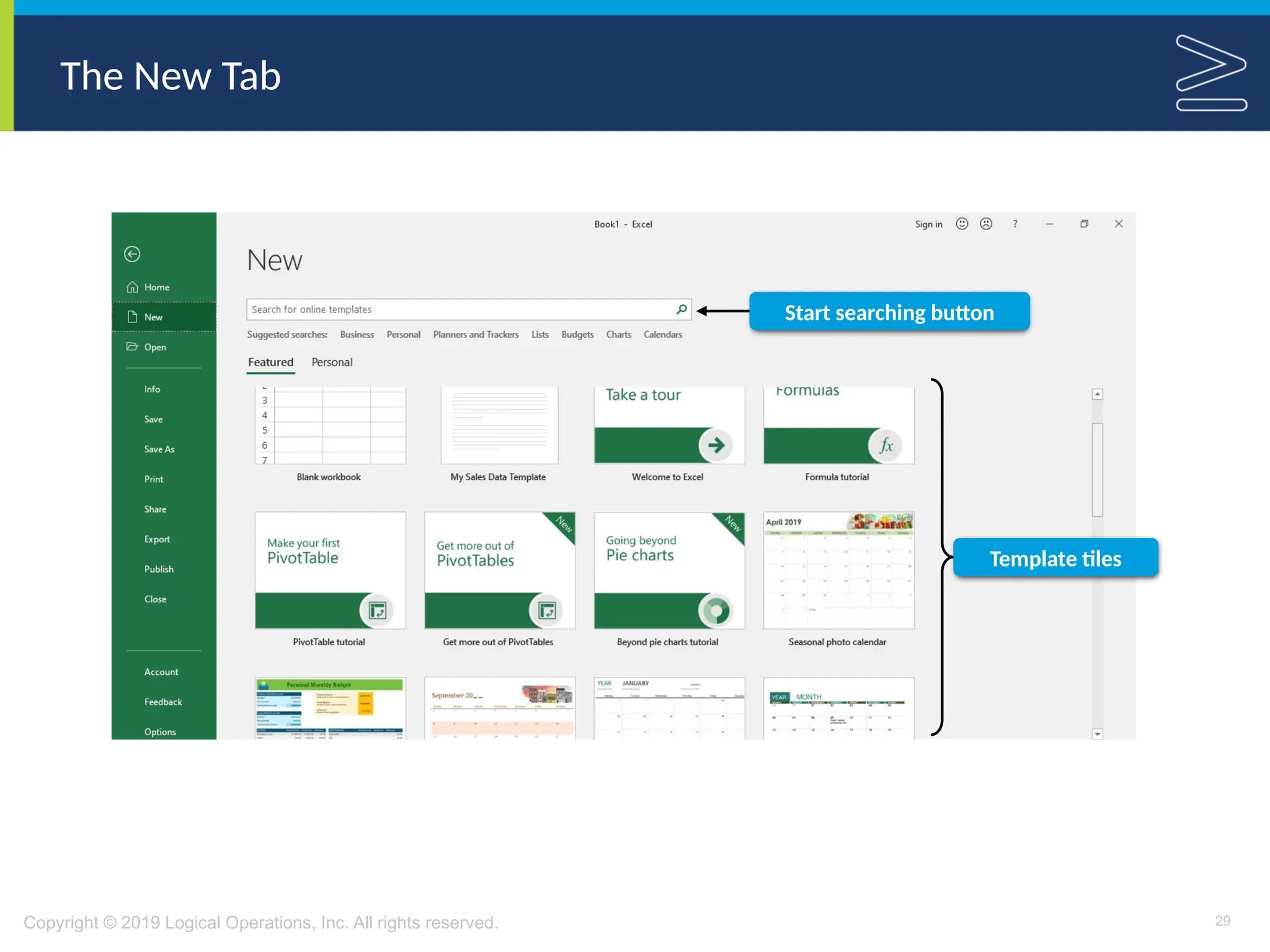Viewport: 1270px width, 952px height.
Task: Select the Seasonal photo calendar tile
Action: pos(838,580)
